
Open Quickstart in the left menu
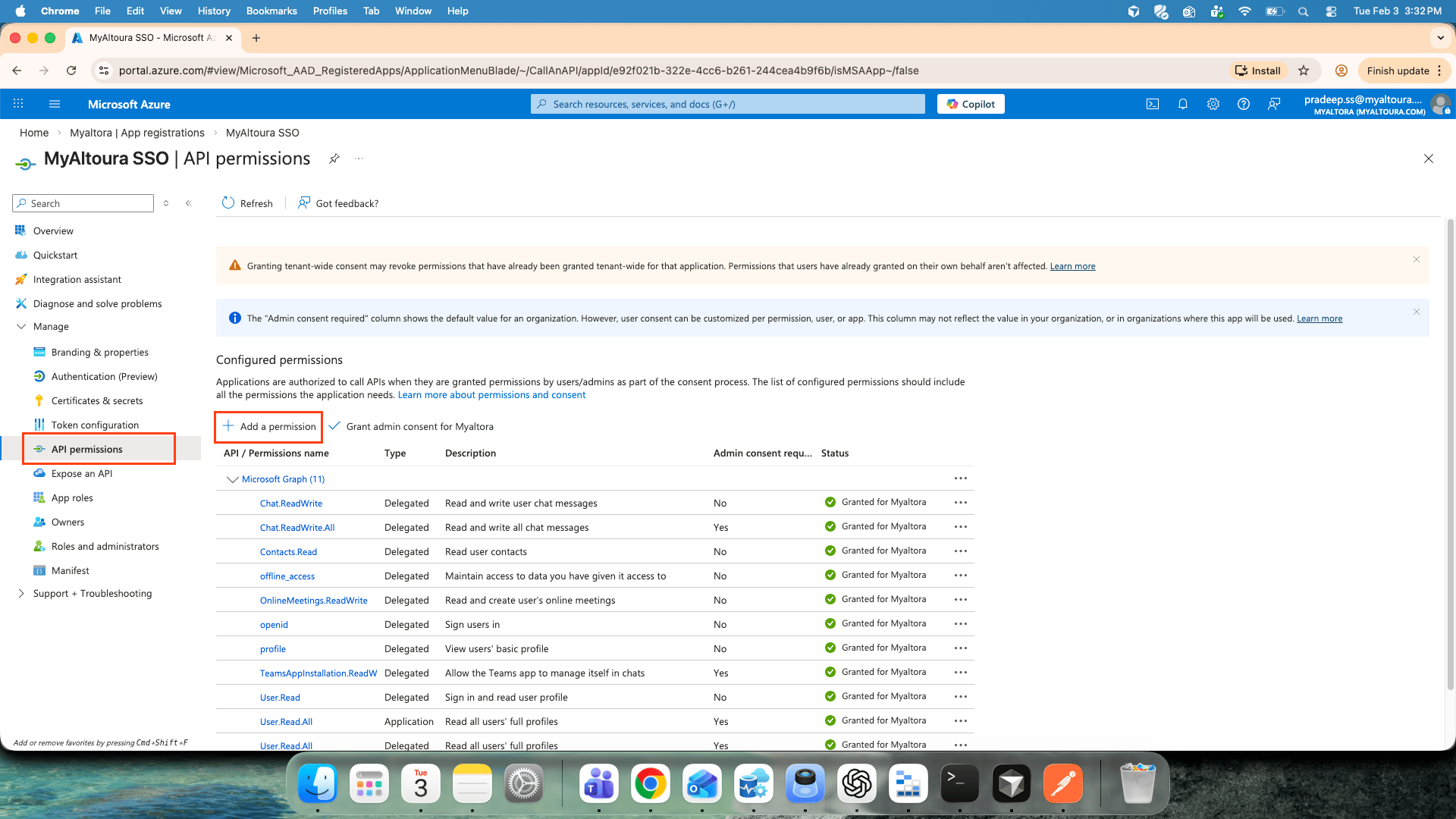(55, 255)
